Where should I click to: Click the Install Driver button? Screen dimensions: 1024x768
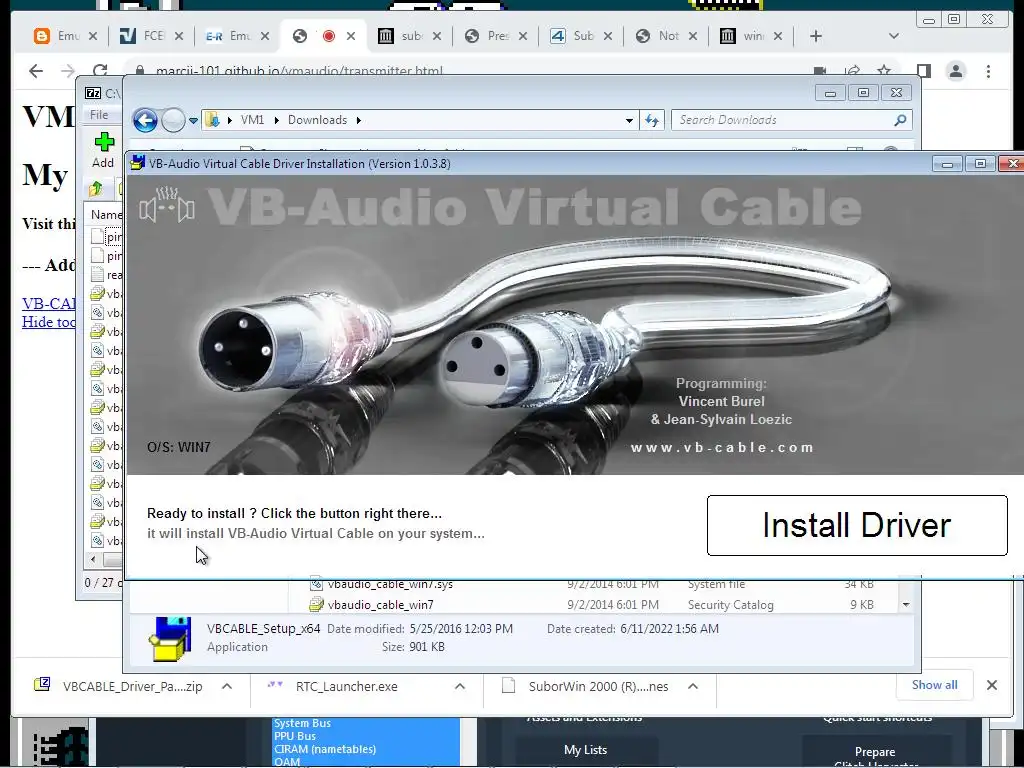click(x=857, y=525)
